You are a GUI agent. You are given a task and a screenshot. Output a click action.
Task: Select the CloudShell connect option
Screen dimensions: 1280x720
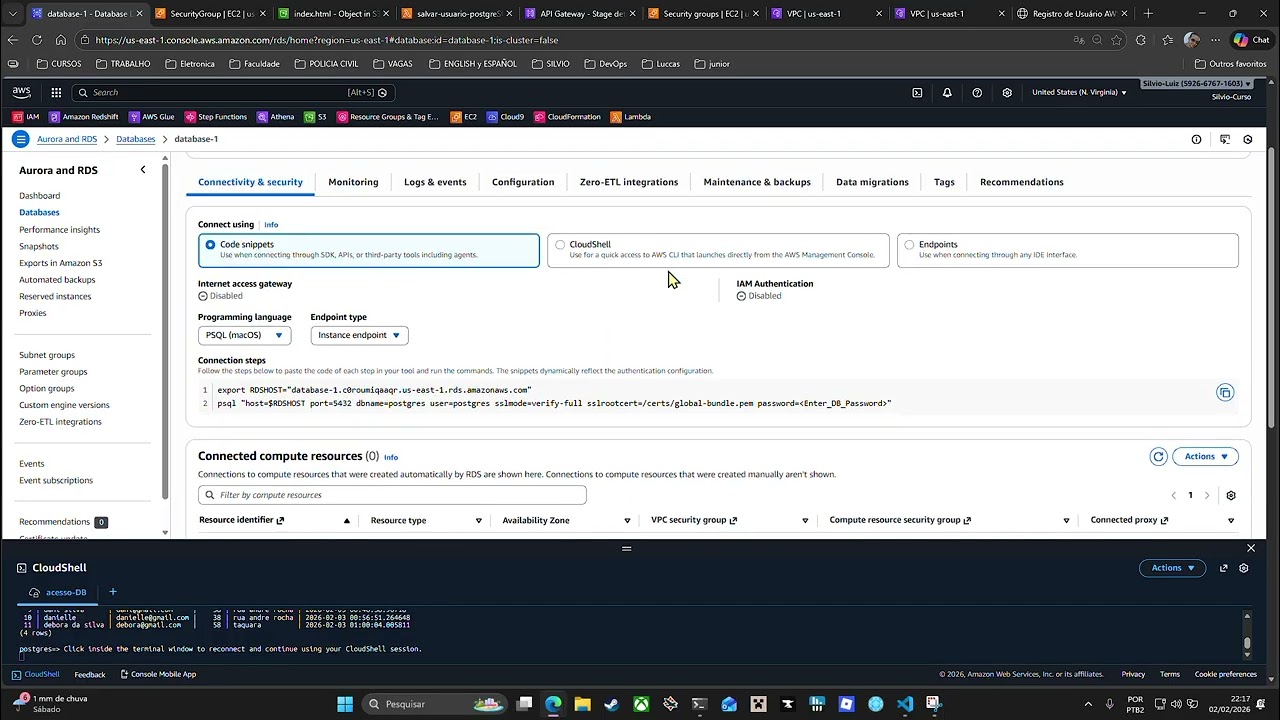718,250
